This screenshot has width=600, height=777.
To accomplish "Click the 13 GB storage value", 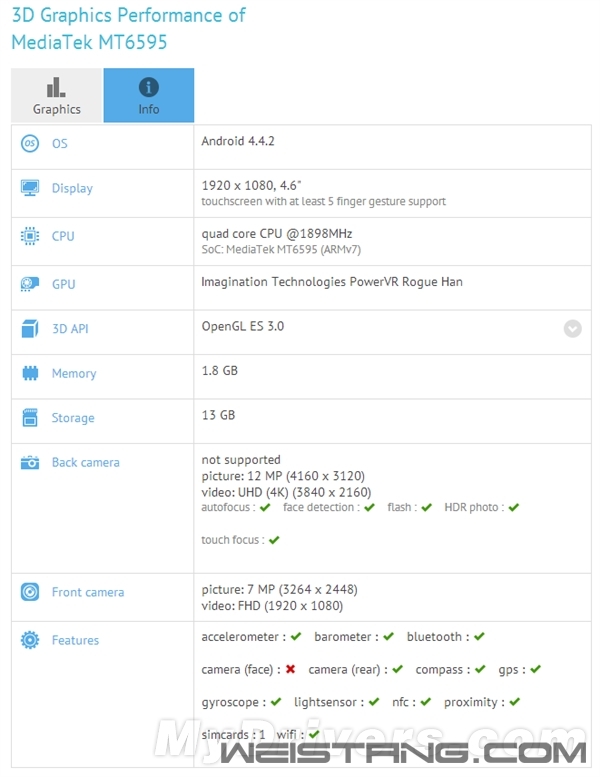I will point(218,415).
